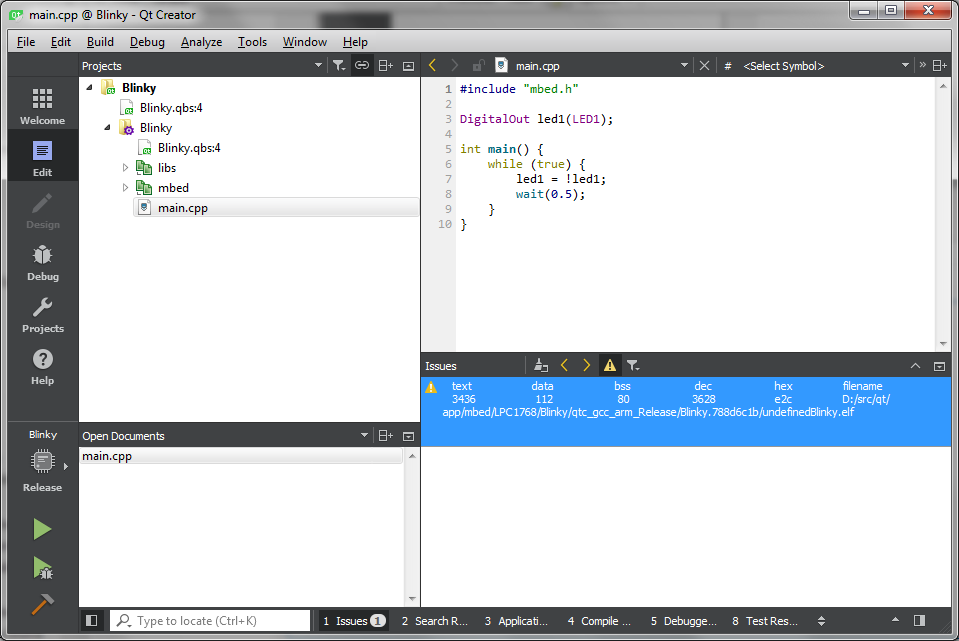
Task: Start debugging with the debug-run icon
Action: pyautogui.click(x=42, y=566)
